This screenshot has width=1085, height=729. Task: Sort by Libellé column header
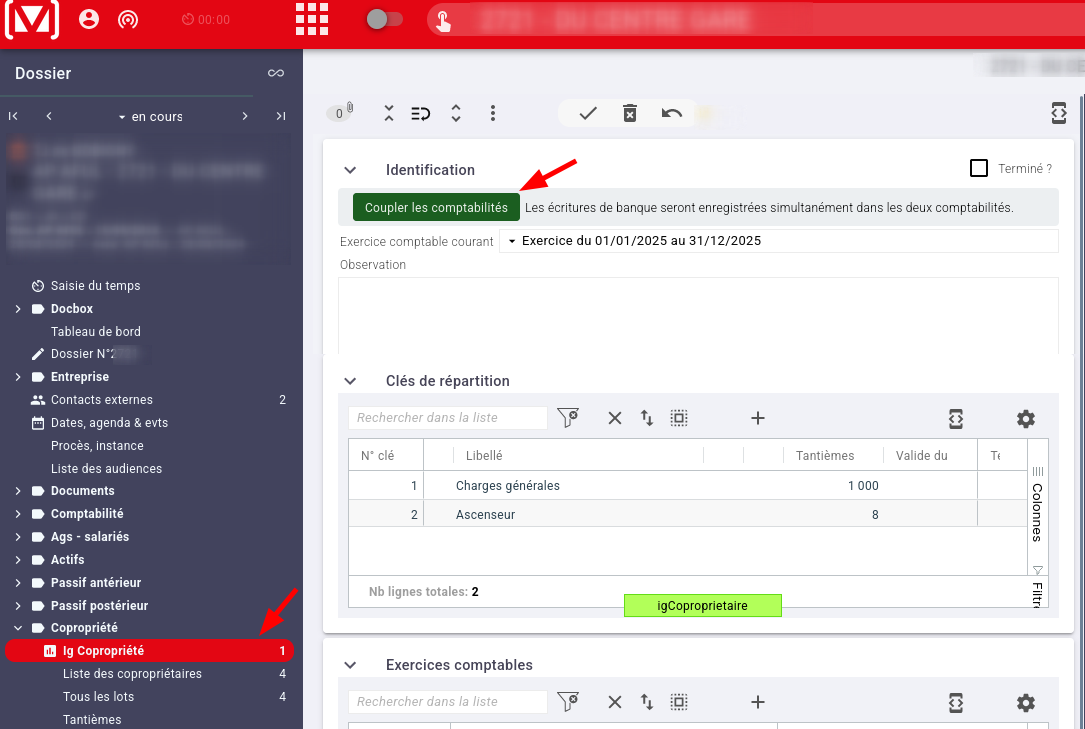point(484,456)
